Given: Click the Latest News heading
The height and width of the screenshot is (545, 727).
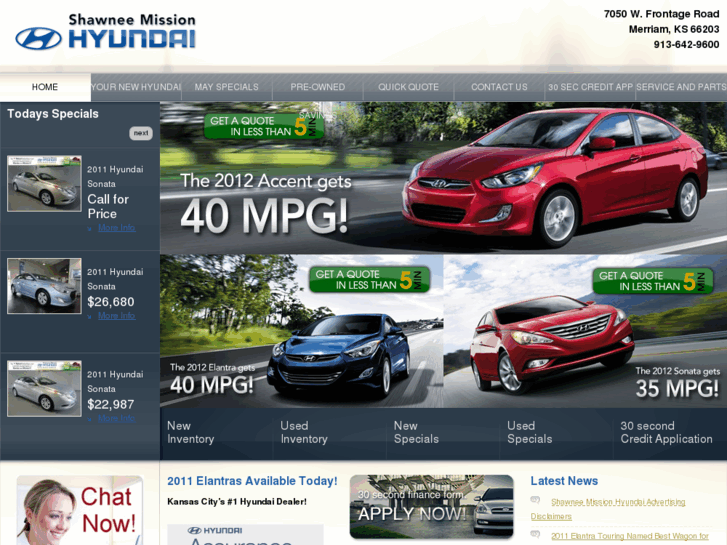Looking at the screenshot, I should 564,481.
